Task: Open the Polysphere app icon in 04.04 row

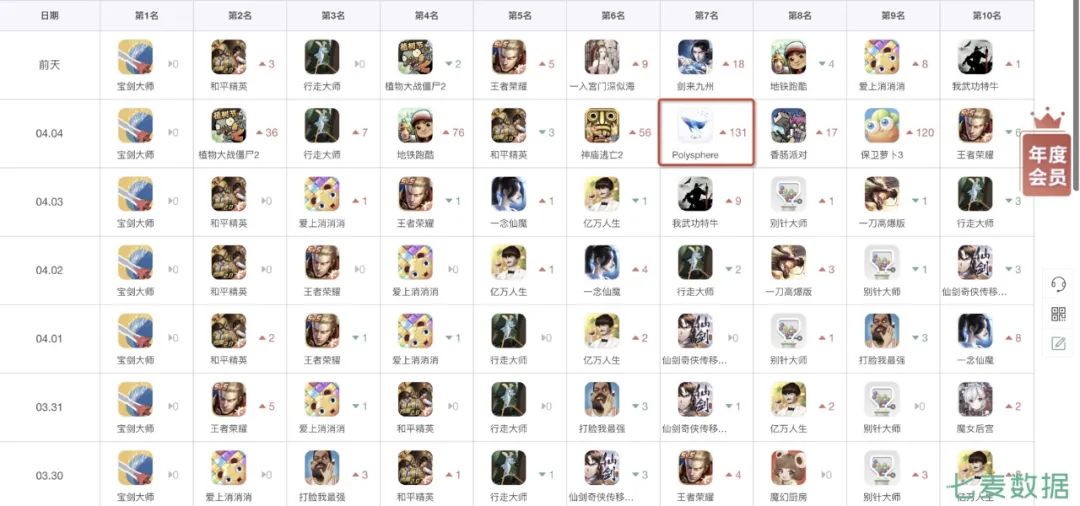Action: (x=695, y=125)
